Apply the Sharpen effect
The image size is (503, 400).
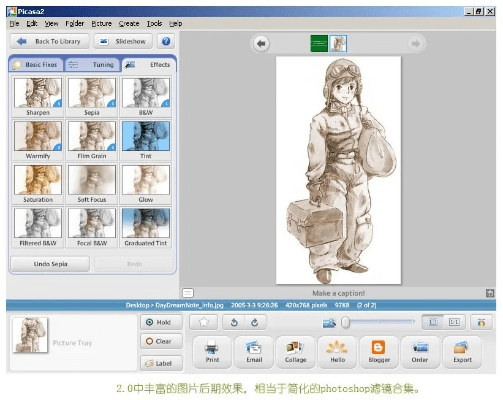coord(38,97)
